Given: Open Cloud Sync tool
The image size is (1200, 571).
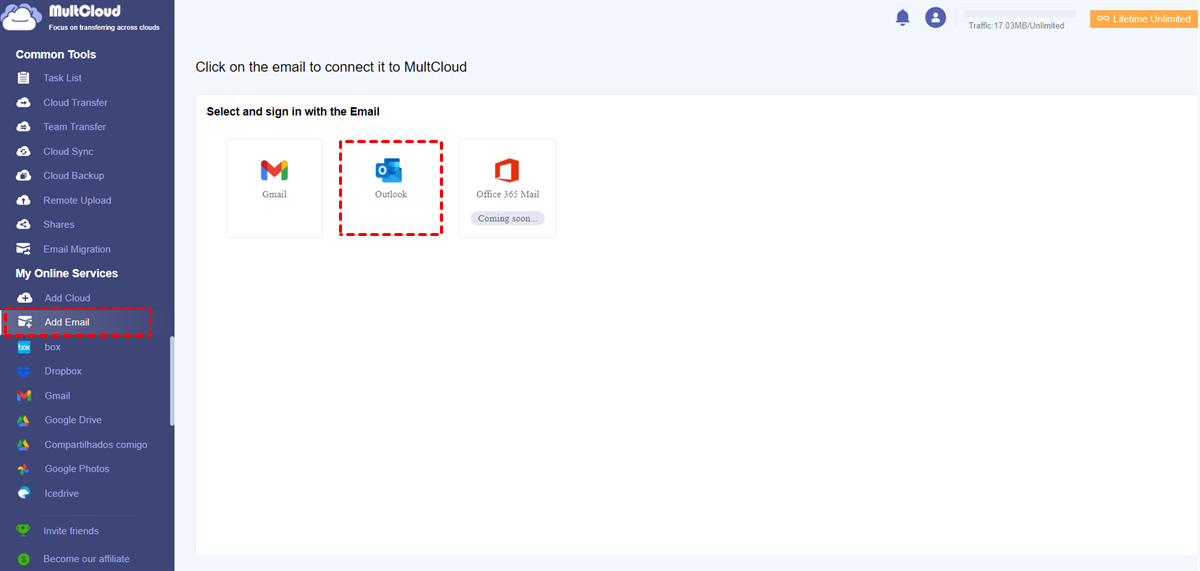Looking at the screenshot, I should pyautogui.click(x=68, y=152).
